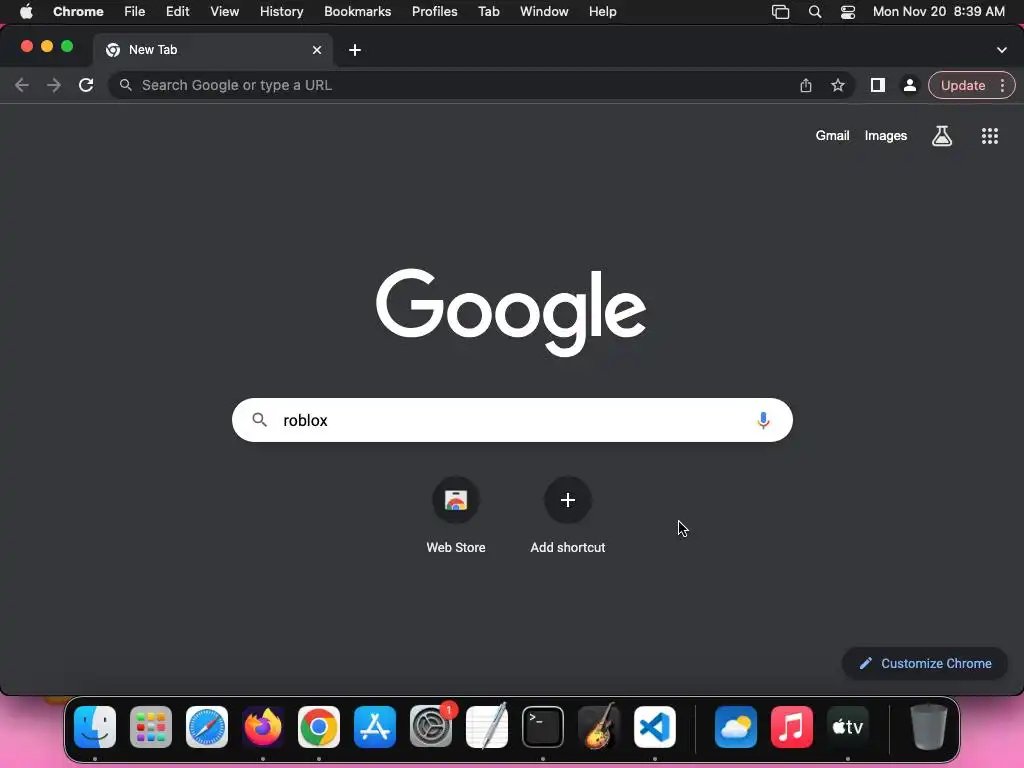Open Google apps grid
Image resolution: width=1024 pixels, height=768 pixels.
click(x=990, y=136)
